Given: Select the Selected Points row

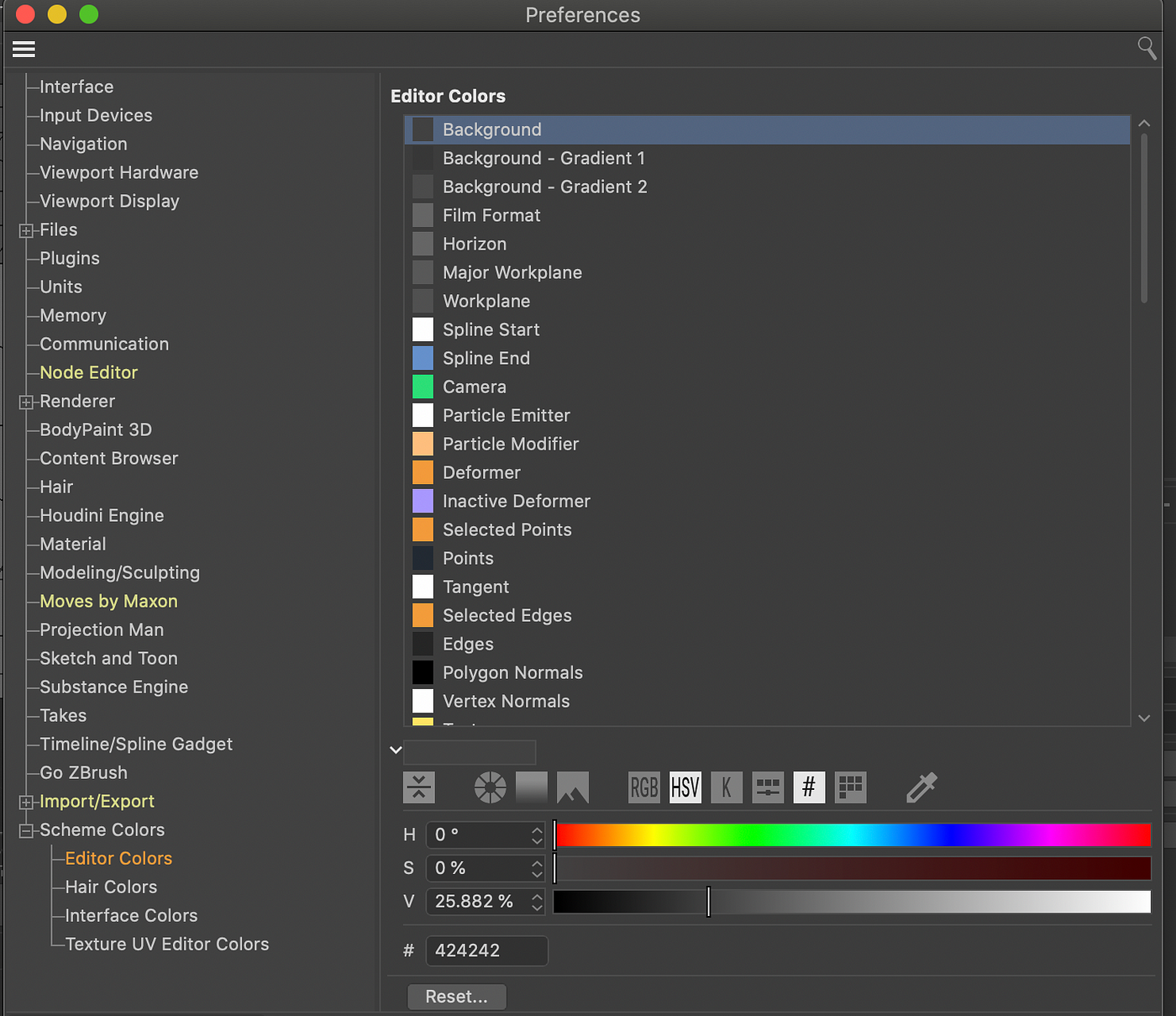Looking at the screenshot, I should [x=767, y=529].
